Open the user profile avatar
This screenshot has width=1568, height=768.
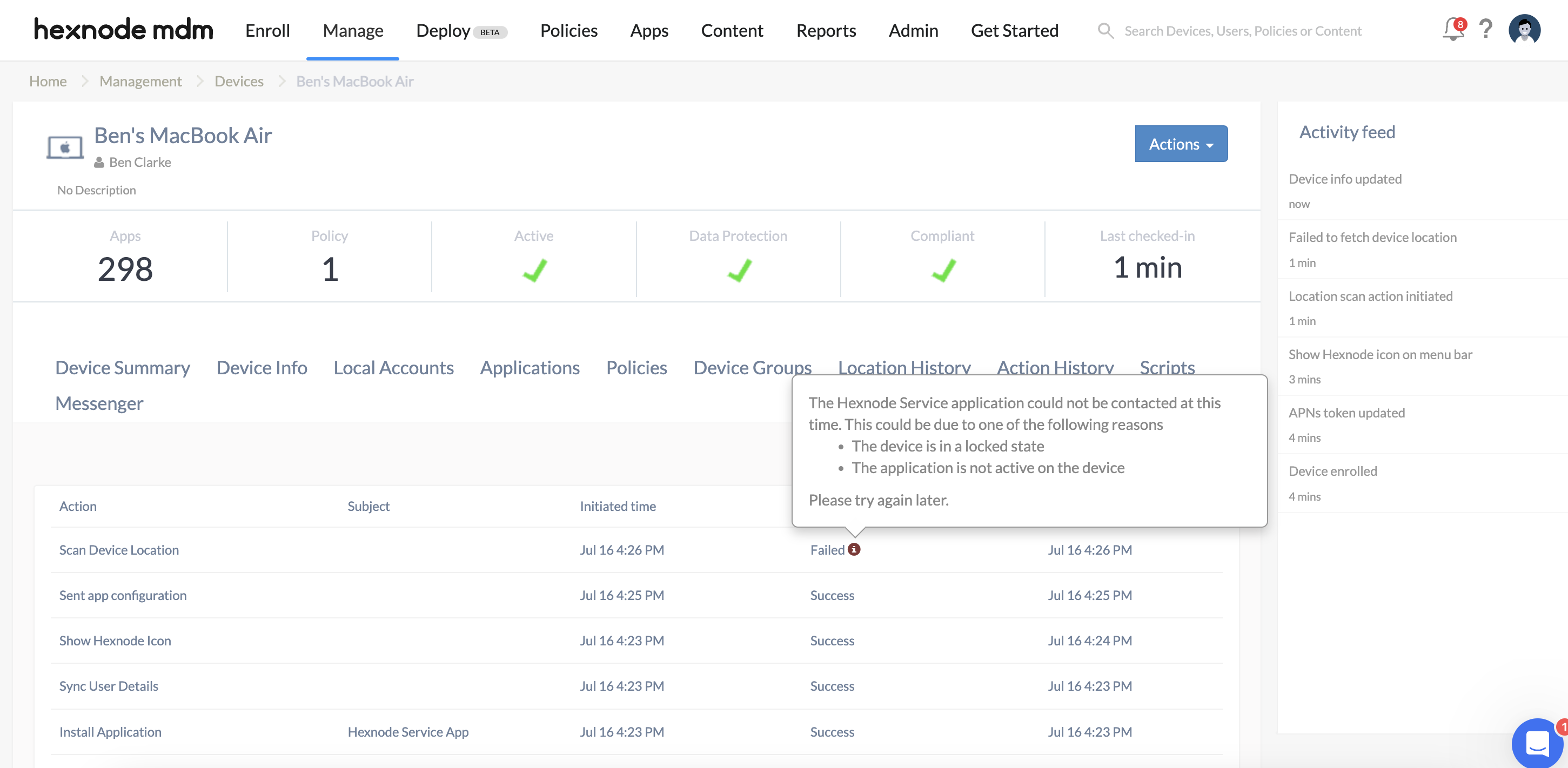(x=1524, y=29)
